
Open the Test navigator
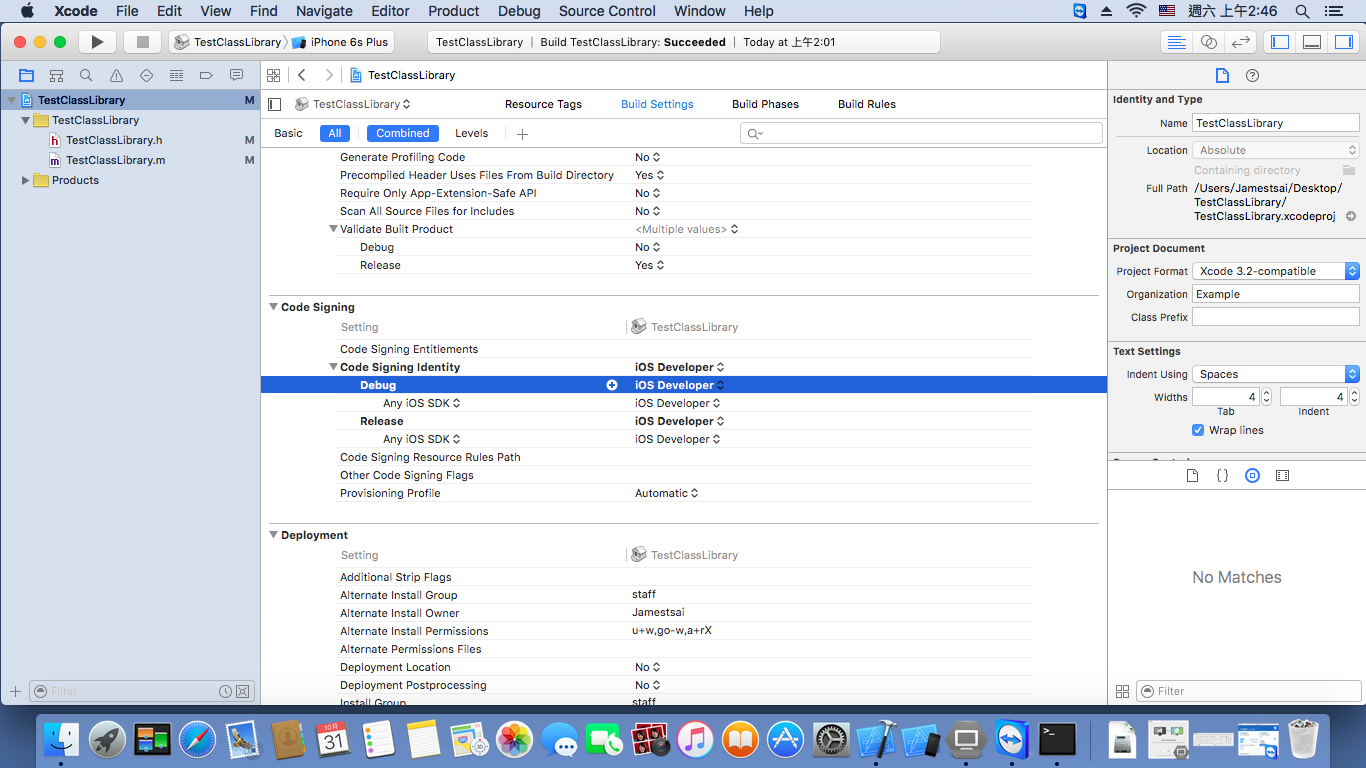coord(146,75)
